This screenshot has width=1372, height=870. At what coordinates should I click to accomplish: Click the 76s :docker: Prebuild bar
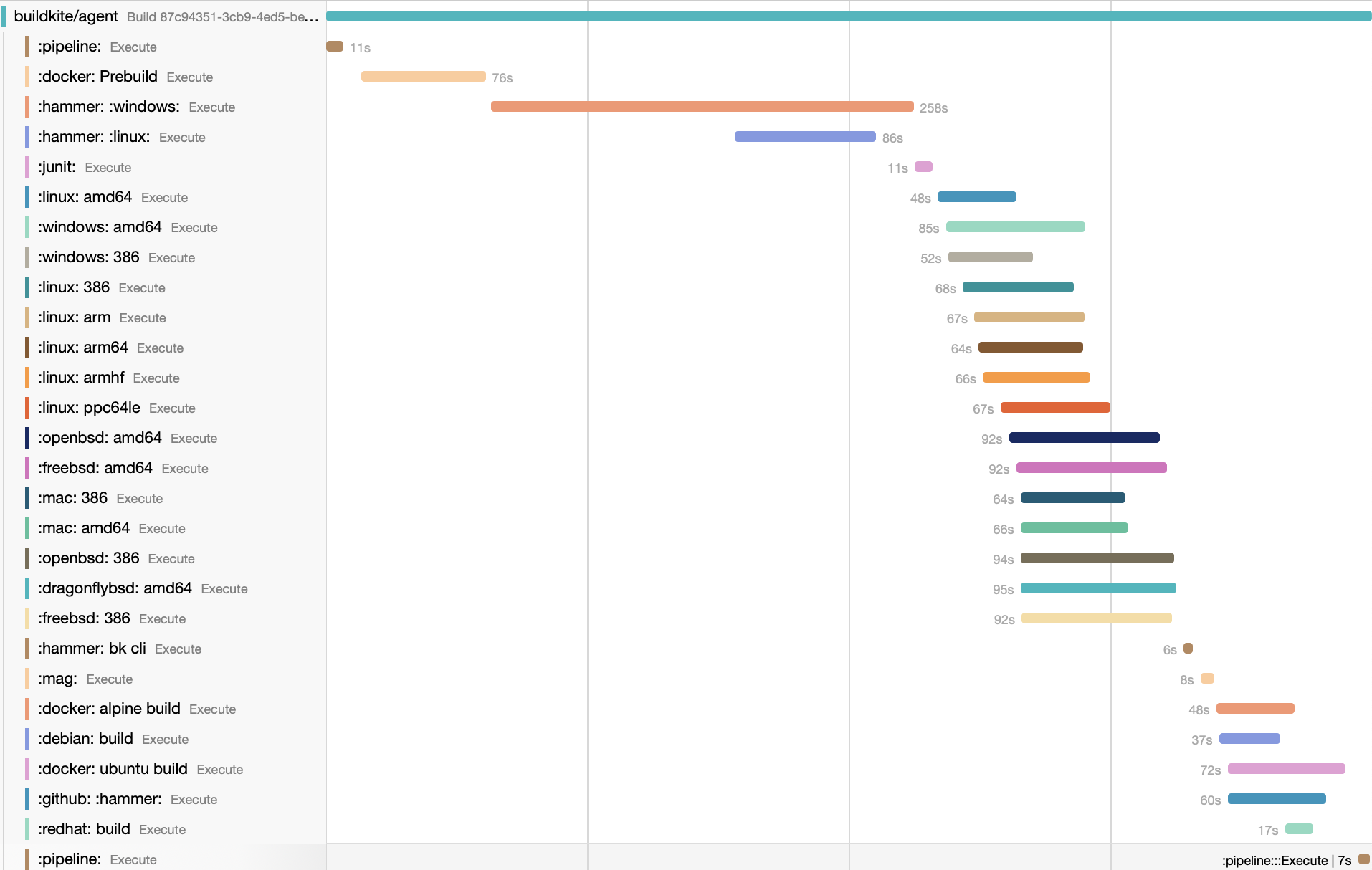(x=423, y=76)
